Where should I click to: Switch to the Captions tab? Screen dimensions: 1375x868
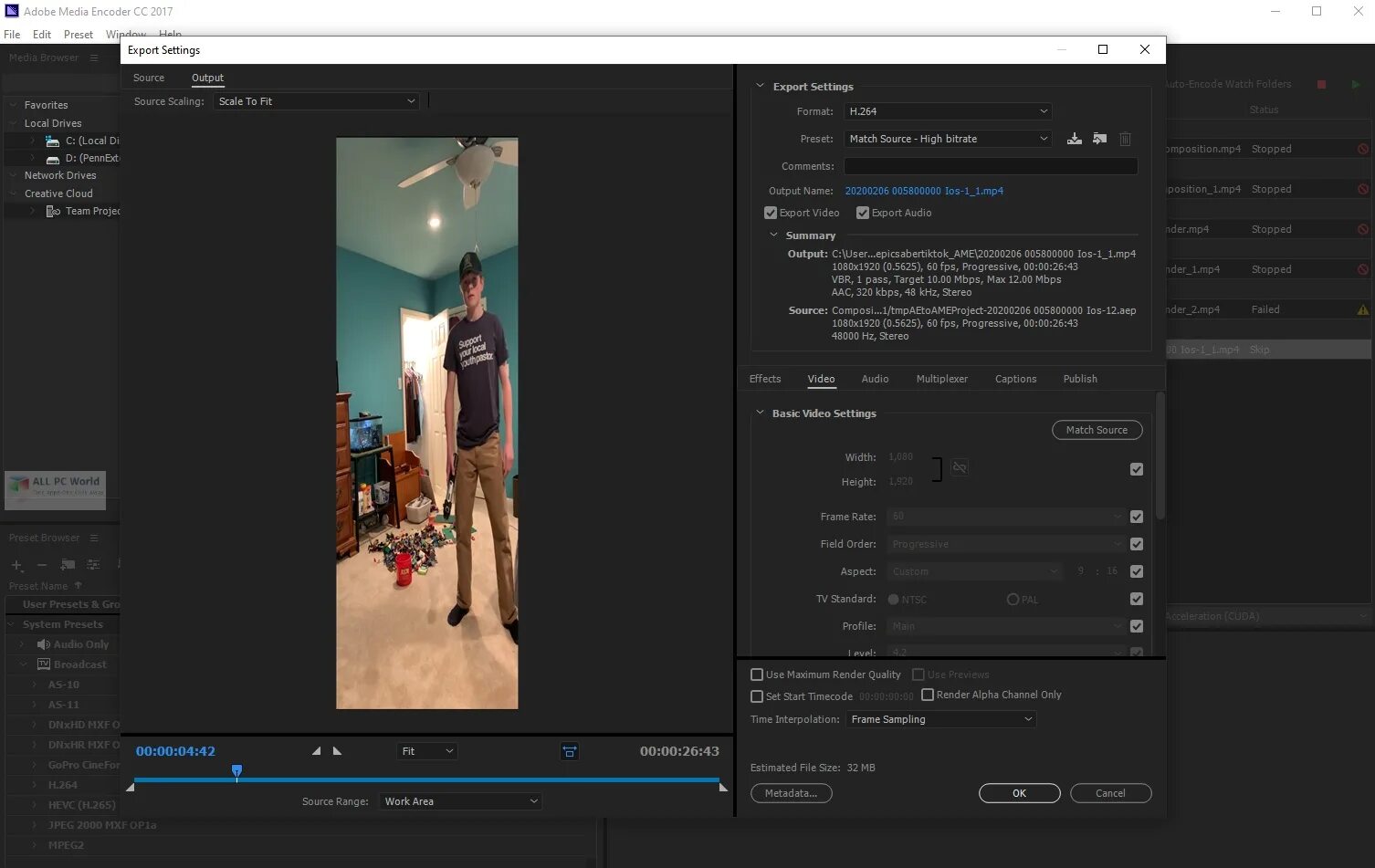click(x=1015, y=379)
